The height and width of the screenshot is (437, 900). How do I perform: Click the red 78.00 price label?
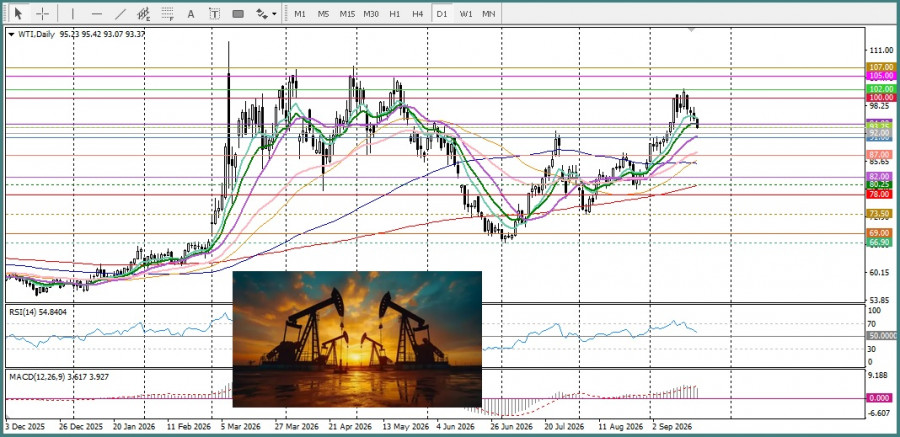point(879,195)
